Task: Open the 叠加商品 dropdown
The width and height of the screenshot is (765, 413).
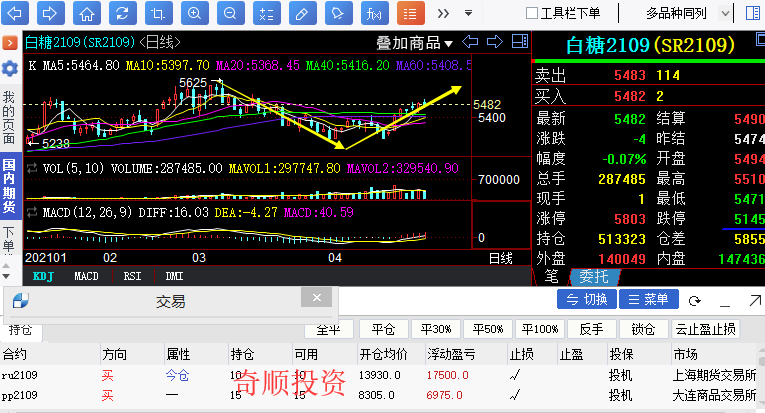Action: click(x=414, y=43)
